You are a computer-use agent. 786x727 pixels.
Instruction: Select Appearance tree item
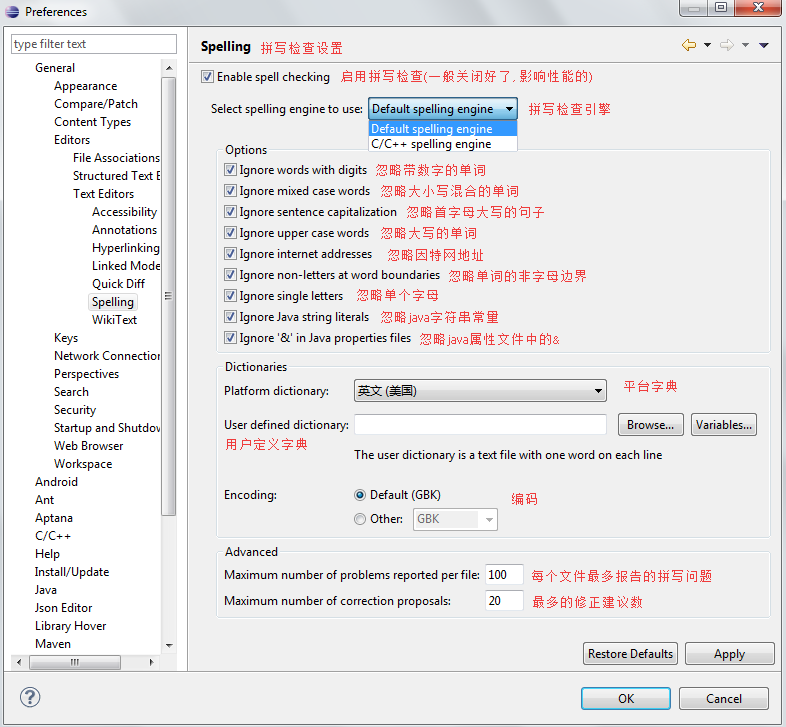coord(86,86)
